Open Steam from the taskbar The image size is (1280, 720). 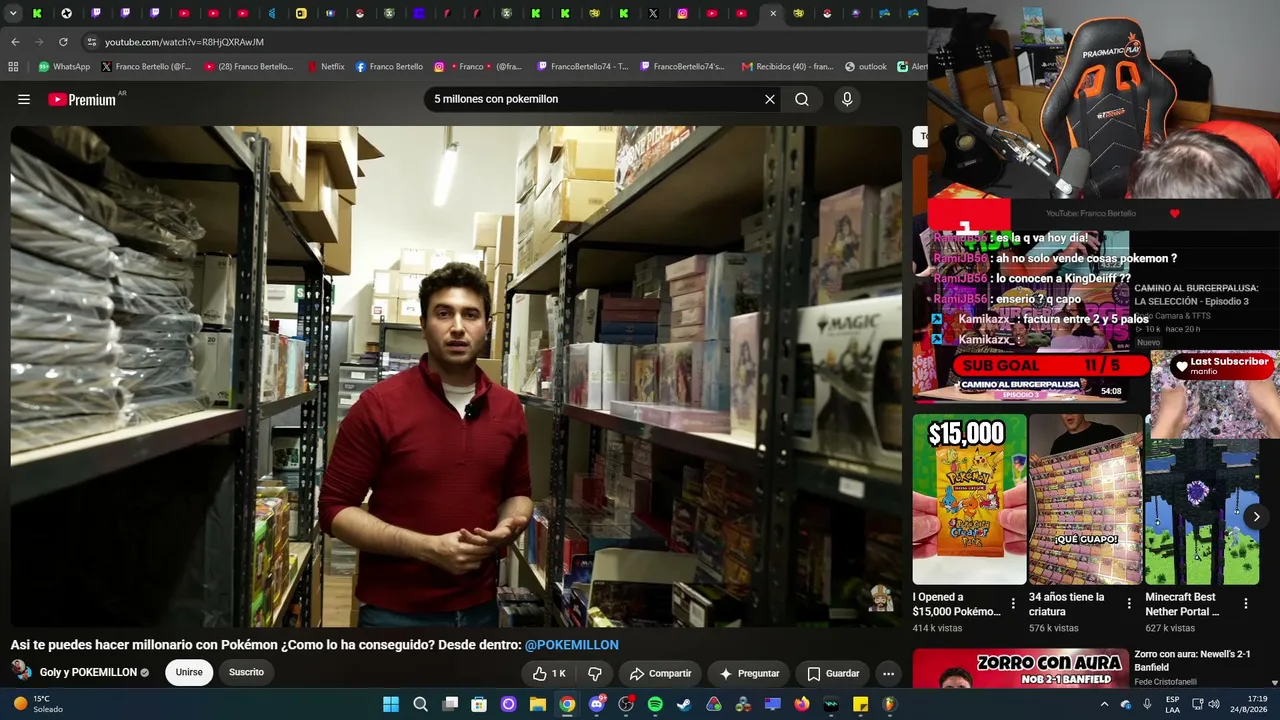(684, 704)
